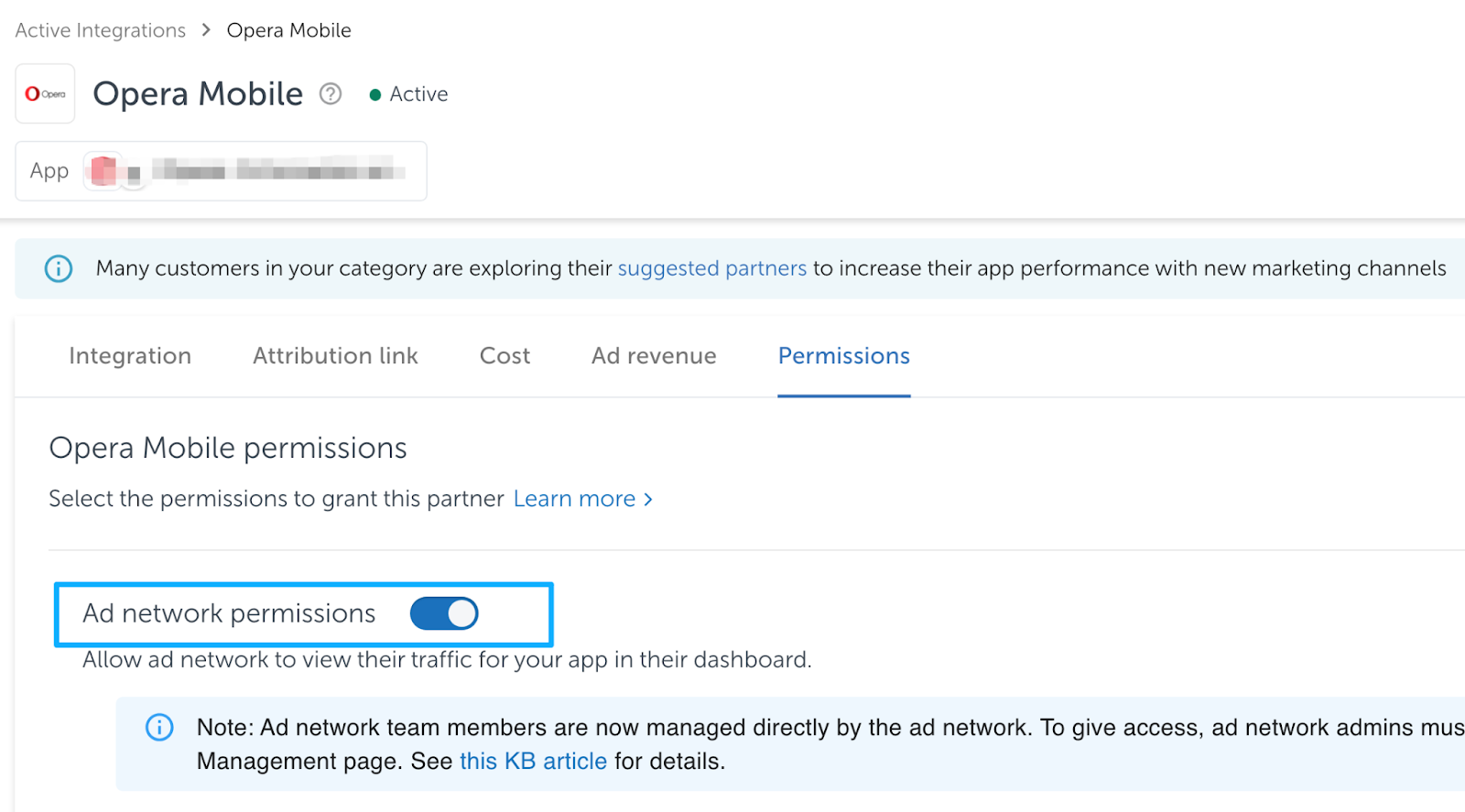
Task: Click the chevron next to Learn more
Action: click(x=648, y=500)
